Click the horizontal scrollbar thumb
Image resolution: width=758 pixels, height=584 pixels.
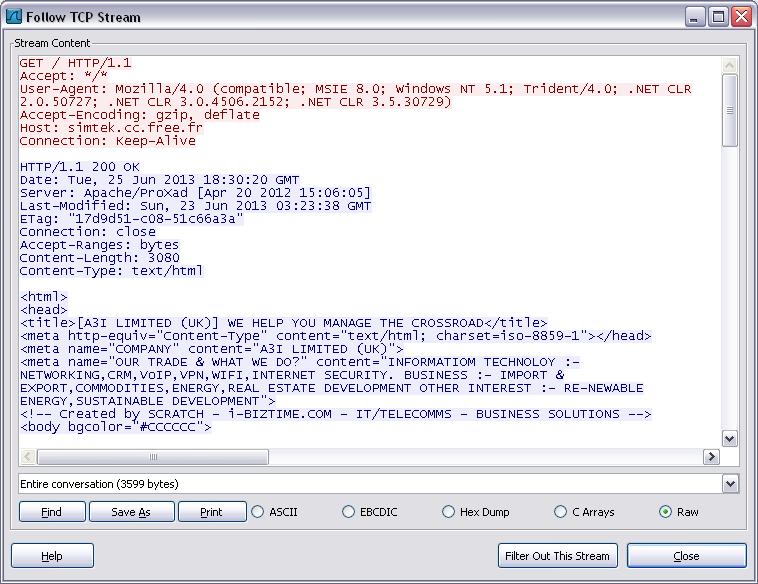[153, 456]
